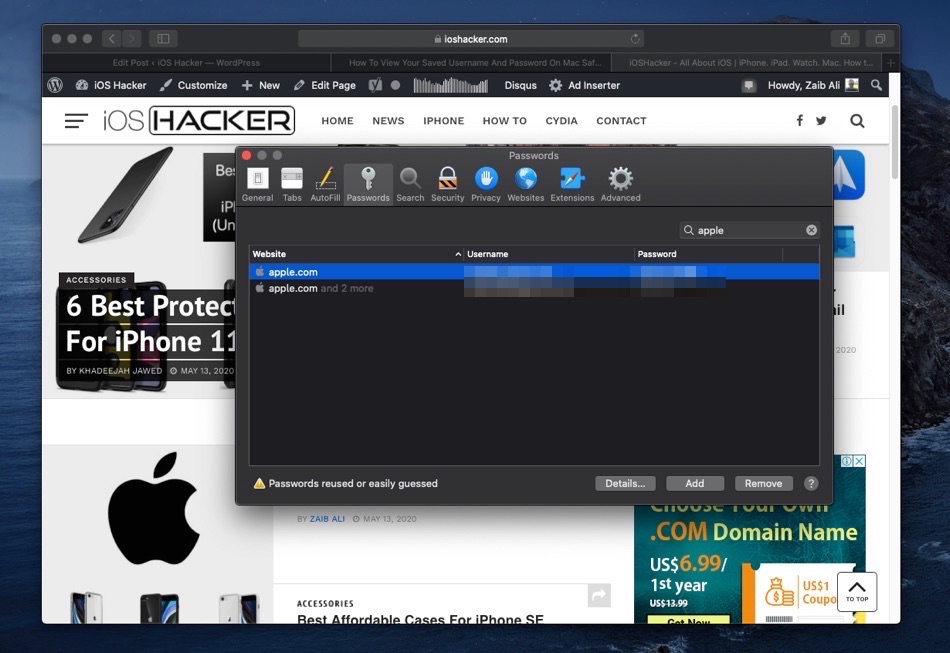Open the CYDIA navigation item
This screenshot has height=653, width=950.
(562, 121)
